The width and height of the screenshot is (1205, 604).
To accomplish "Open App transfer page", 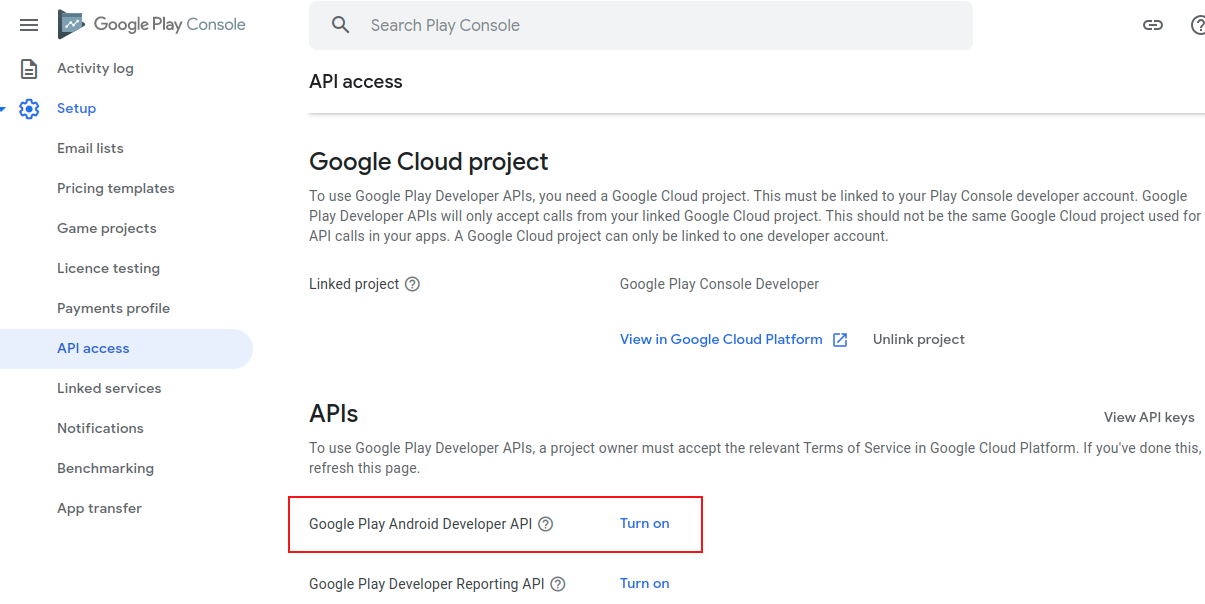I will [x=99, y=508].
